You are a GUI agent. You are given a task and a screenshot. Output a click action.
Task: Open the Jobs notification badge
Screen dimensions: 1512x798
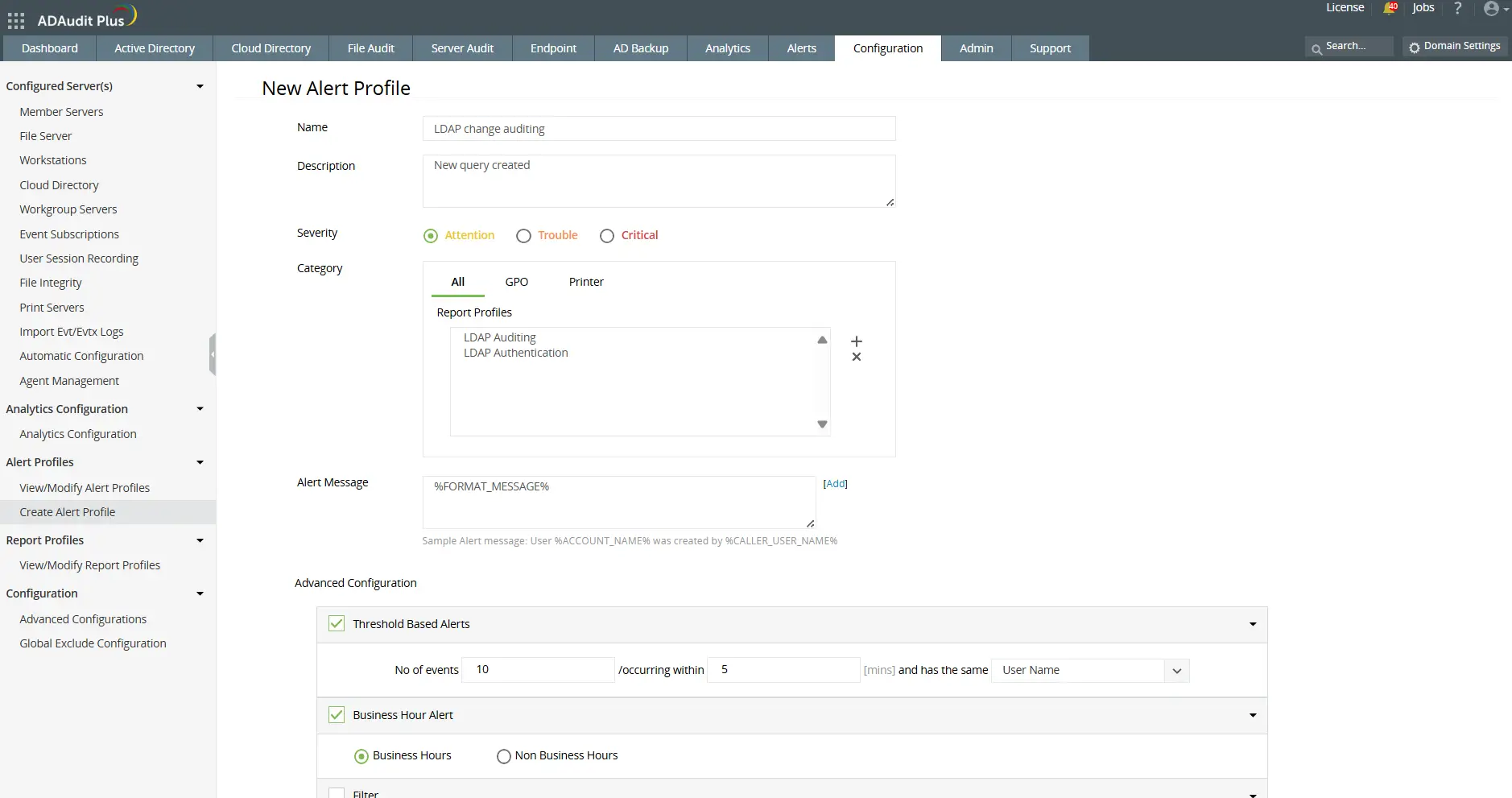(1390, 8)
